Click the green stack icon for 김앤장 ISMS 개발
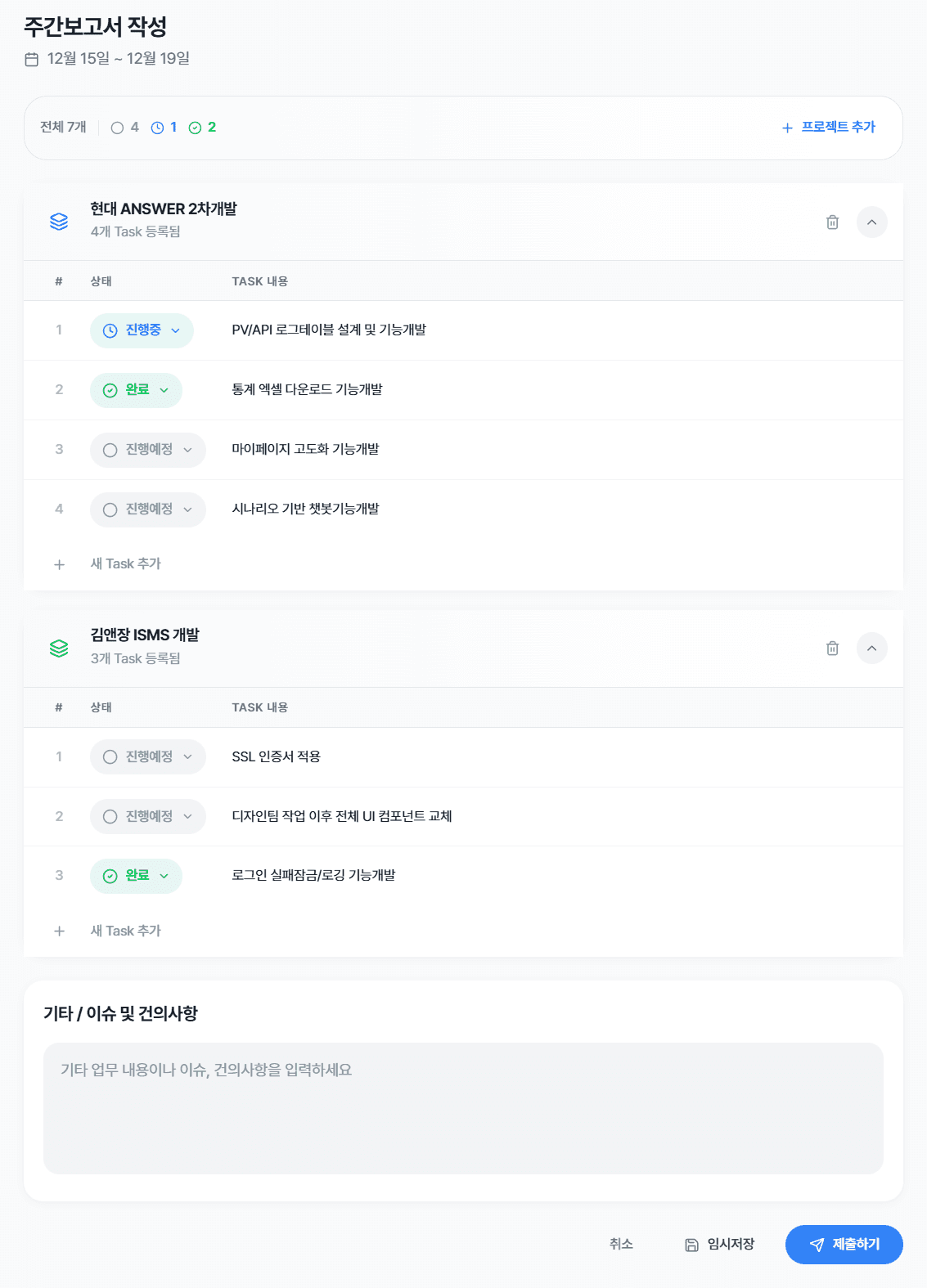 (58, 647)
